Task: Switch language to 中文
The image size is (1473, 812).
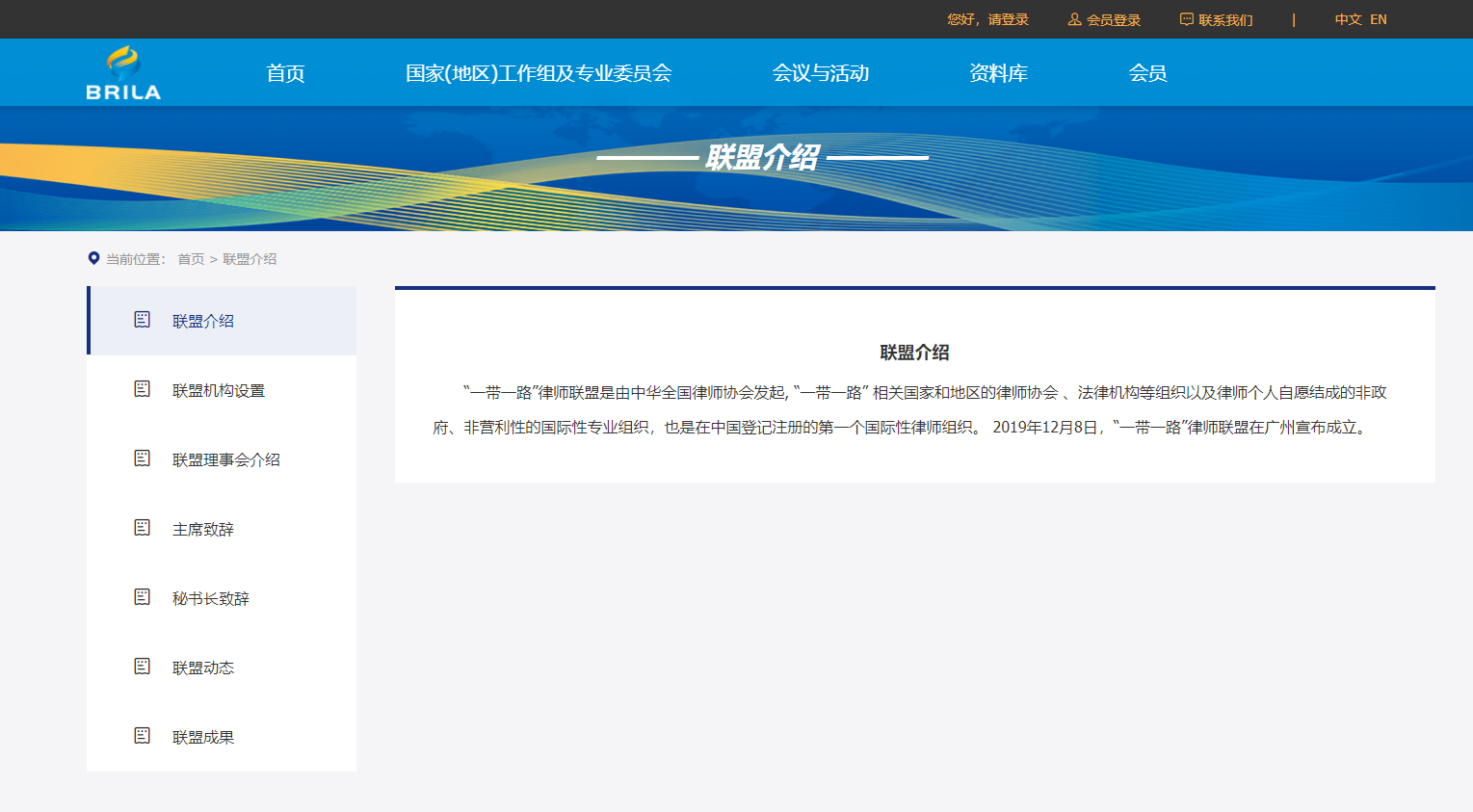Action: coord(1348,19)
